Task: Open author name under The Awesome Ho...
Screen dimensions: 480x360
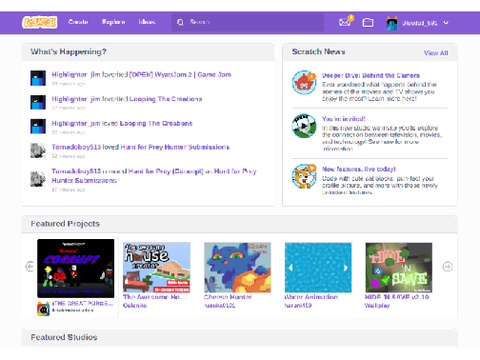Action: tap(135, 305)
